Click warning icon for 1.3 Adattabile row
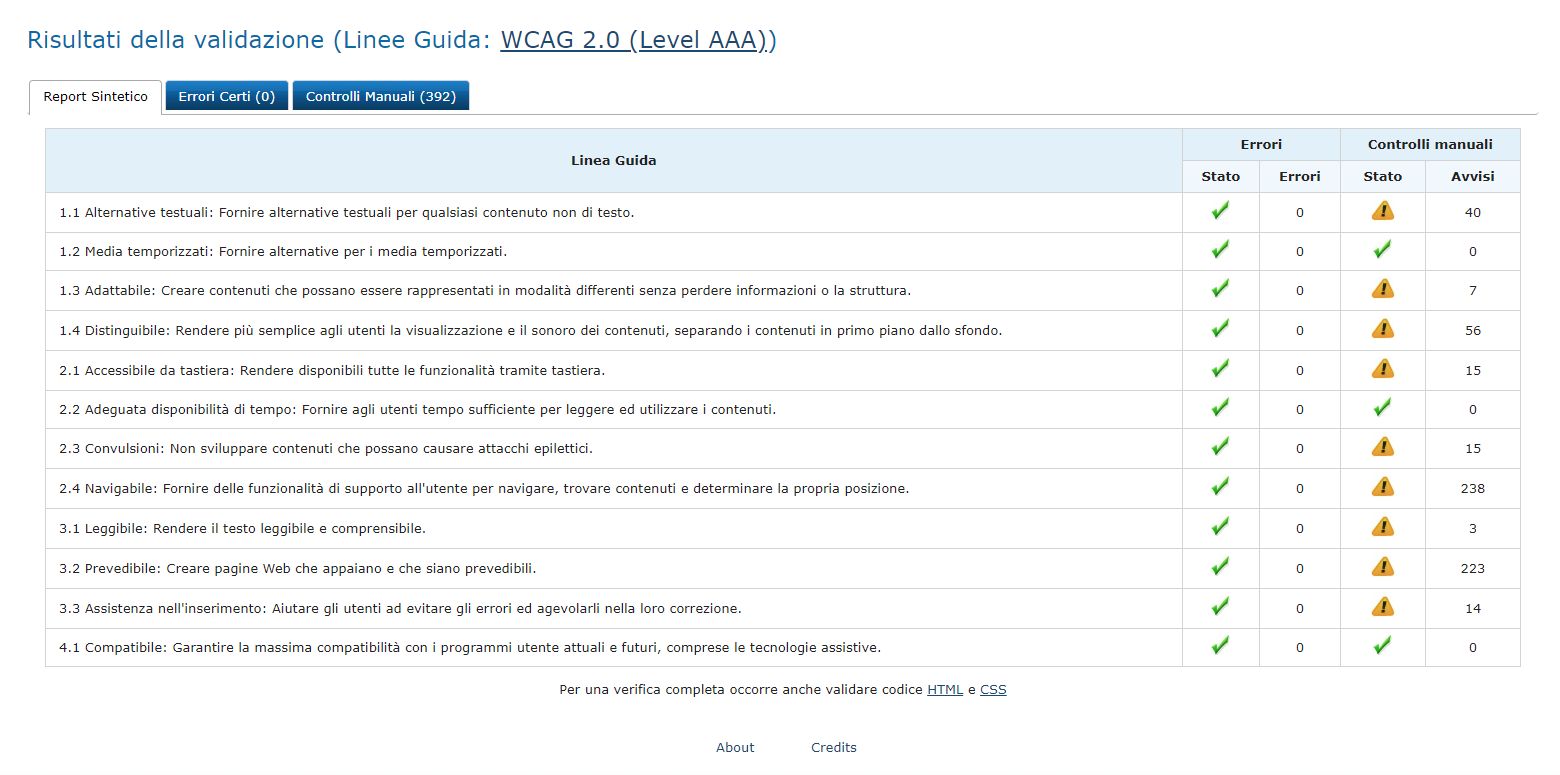The image size is (1560, 775). point(1382,290)
